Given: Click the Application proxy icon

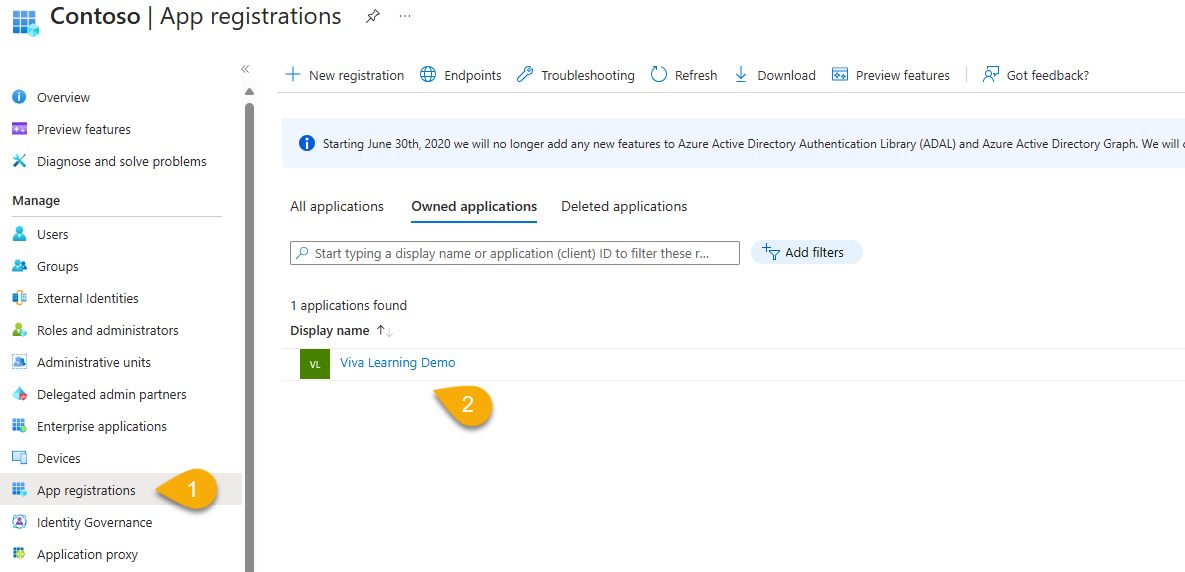Looking at the screenshot, I should click(x=20, y=554).
